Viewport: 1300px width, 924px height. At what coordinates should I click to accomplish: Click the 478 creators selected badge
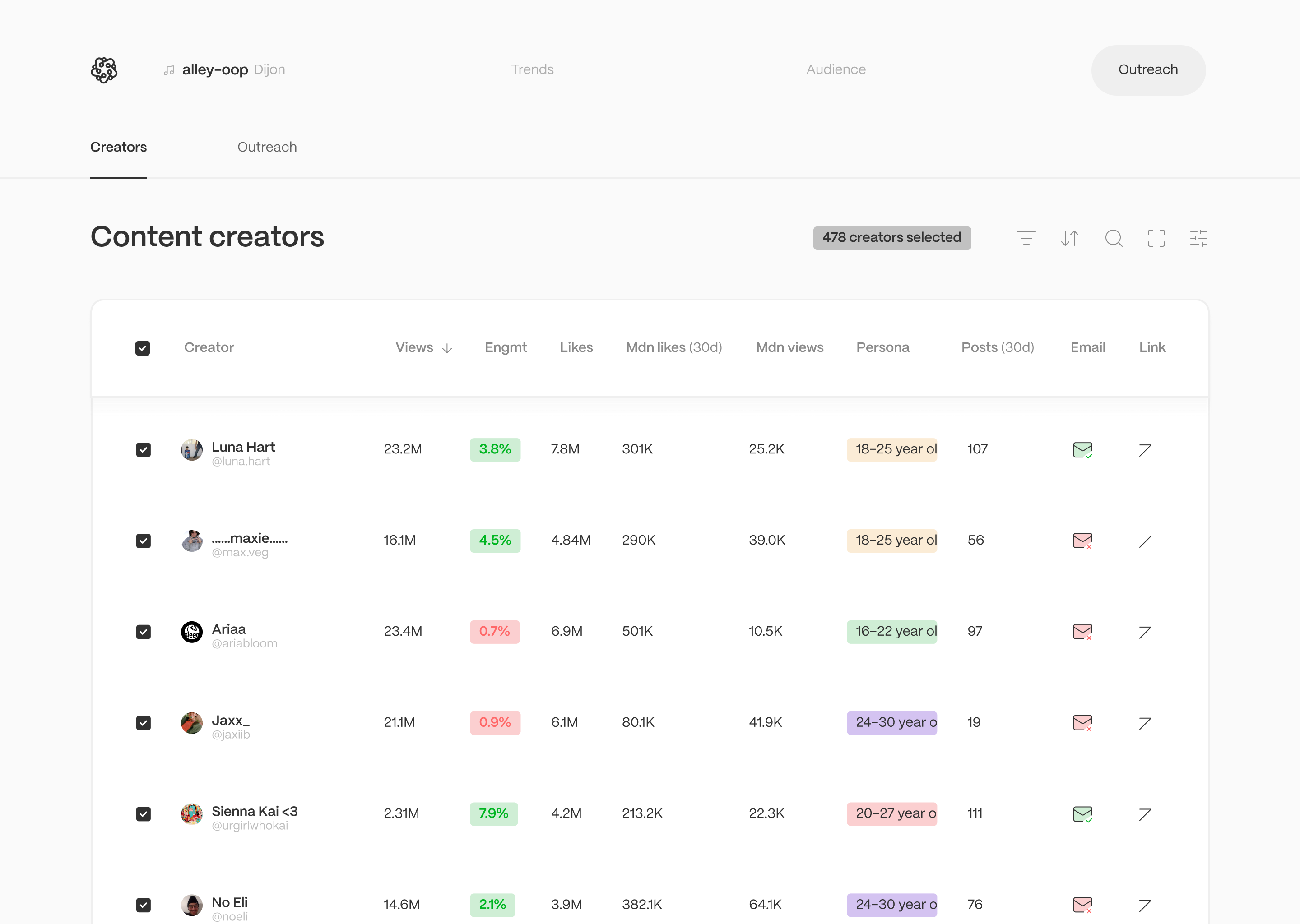coord(891,238)
